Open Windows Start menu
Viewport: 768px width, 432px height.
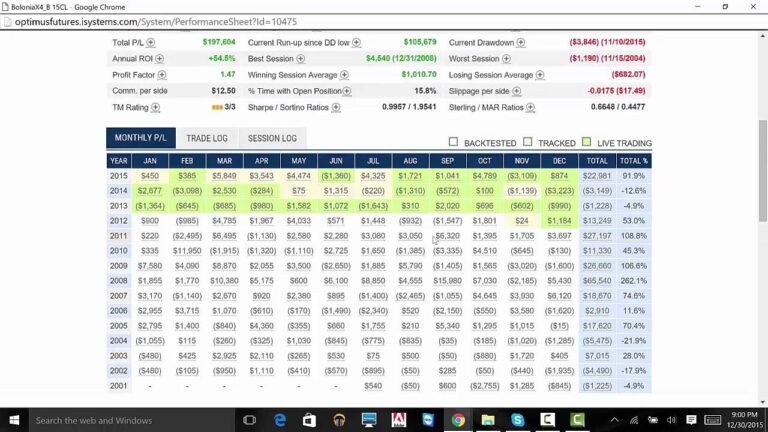point(14,420)
